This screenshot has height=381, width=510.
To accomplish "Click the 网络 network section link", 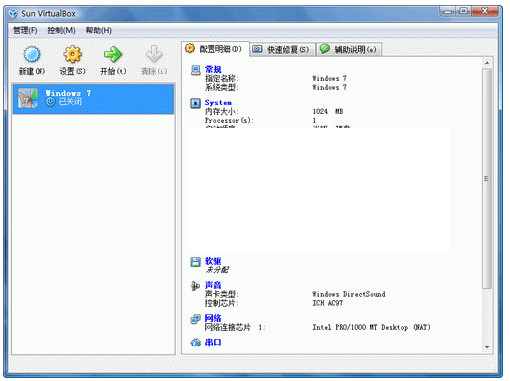I will point(213,318).
